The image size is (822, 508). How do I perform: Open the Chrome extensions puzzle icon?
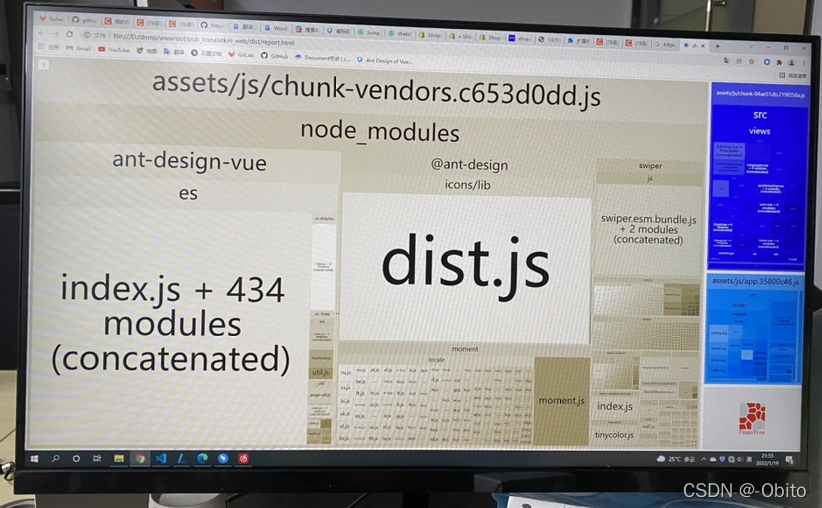[778, 62]
